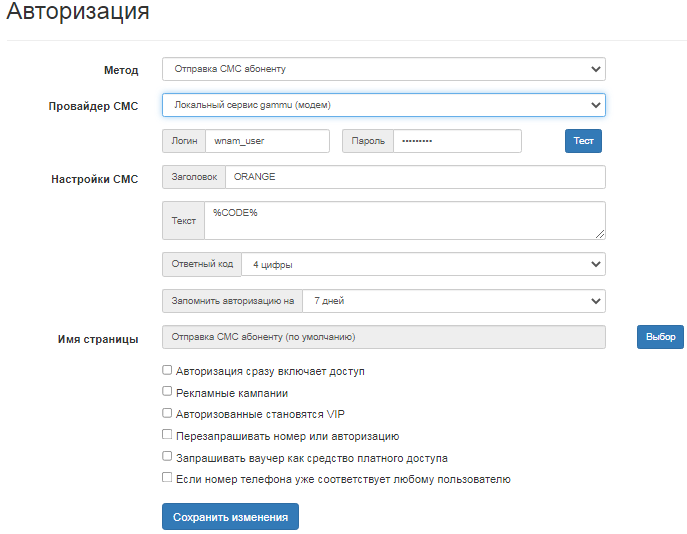Tick the Запрашивать ваучер checkbox

pyautogui.click(x=167, y=457)
